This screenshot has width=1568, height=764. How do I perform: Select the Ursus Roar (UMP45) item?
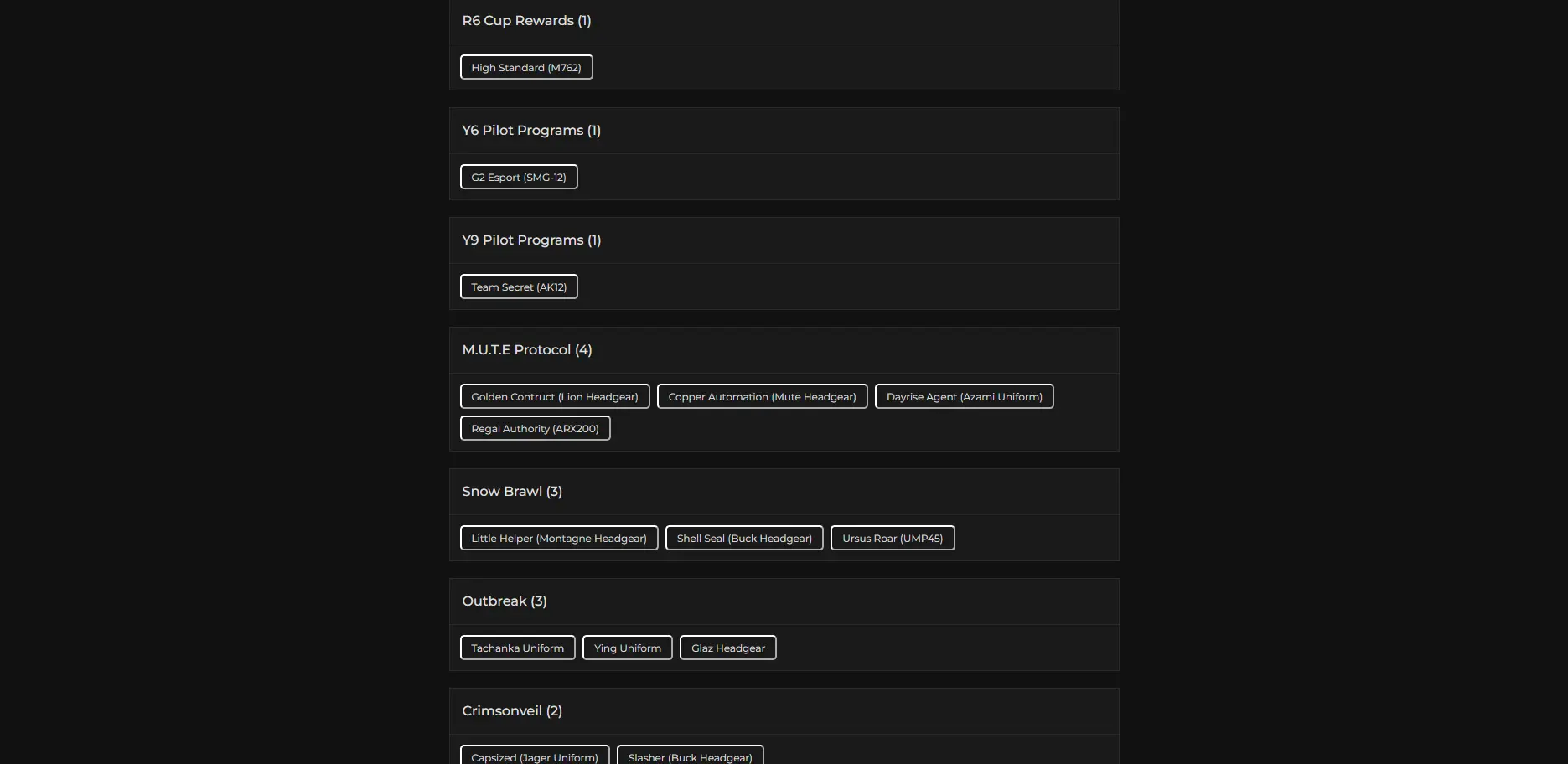coord(893,539)
